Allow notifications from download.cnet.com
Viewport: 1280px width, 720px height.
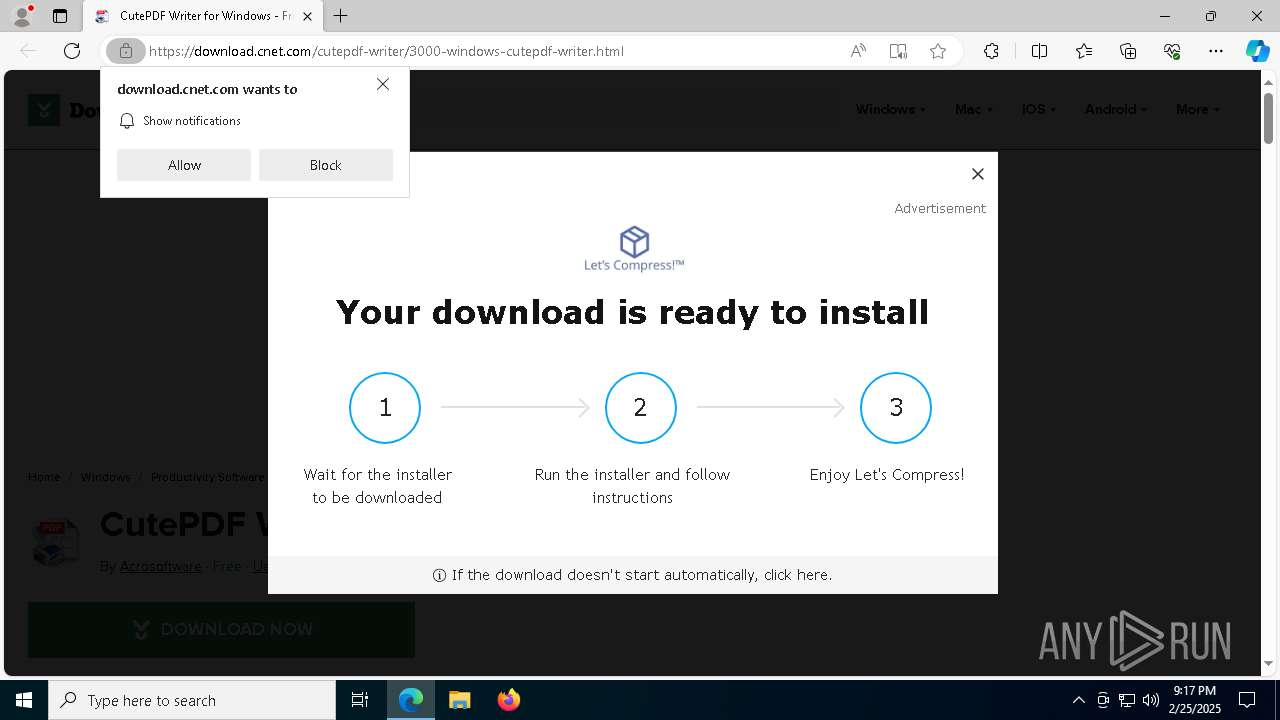click(184, 165)
